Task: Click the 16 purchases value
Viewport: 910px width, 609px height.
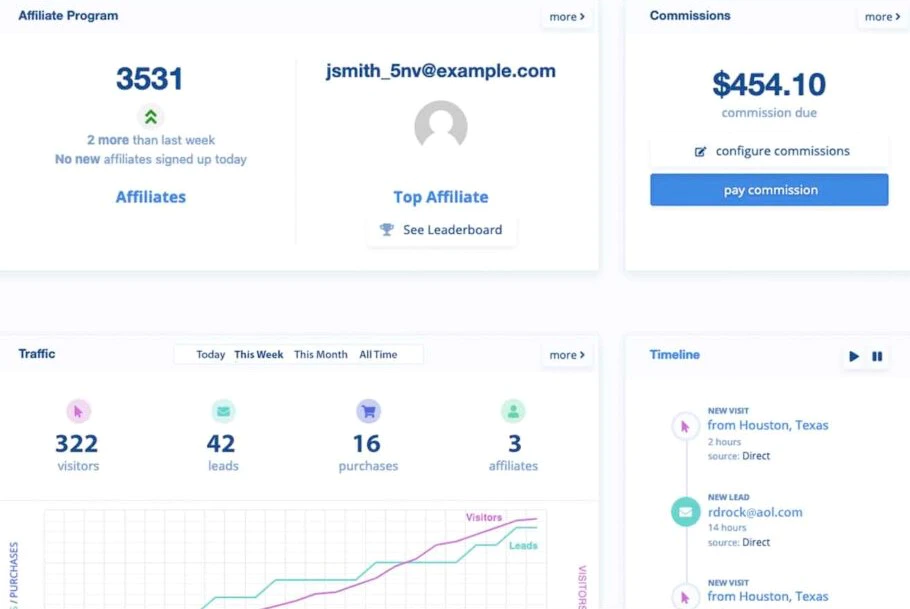Action: point(367,444)
